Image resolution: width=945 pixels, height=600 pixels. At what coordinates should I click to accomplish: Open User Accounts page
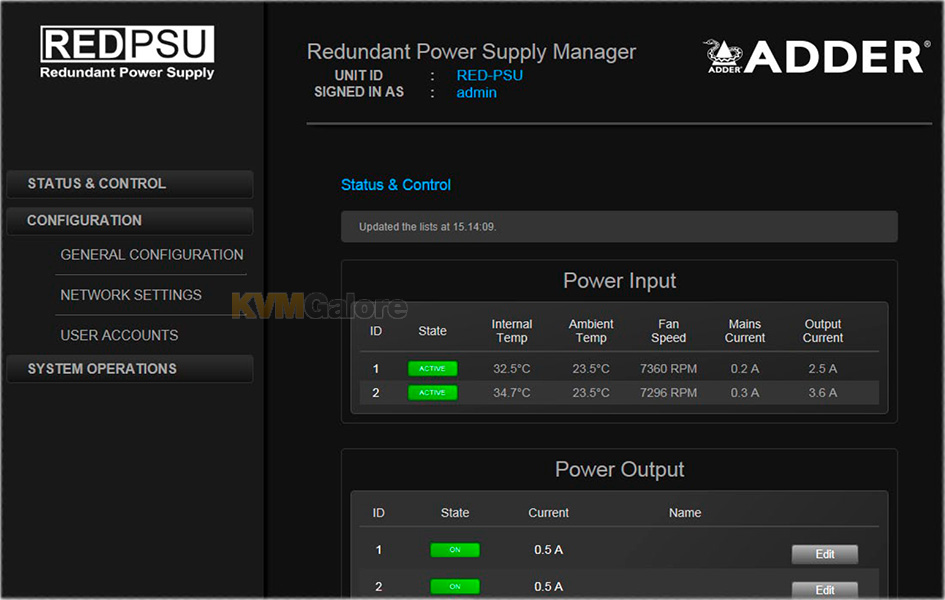coord(119,336)
